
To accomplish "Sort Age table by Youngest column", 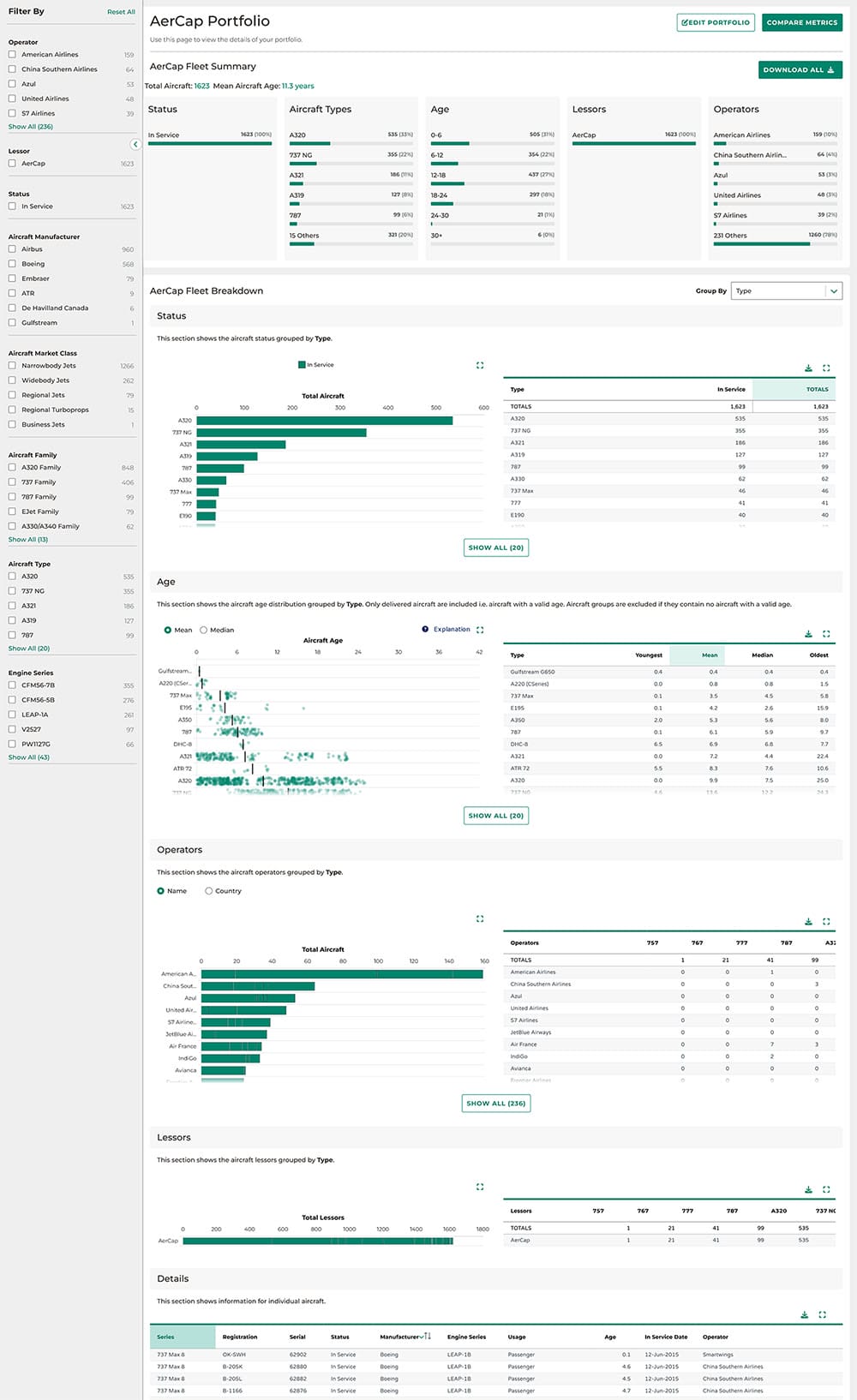I will (x=649, y=655).
